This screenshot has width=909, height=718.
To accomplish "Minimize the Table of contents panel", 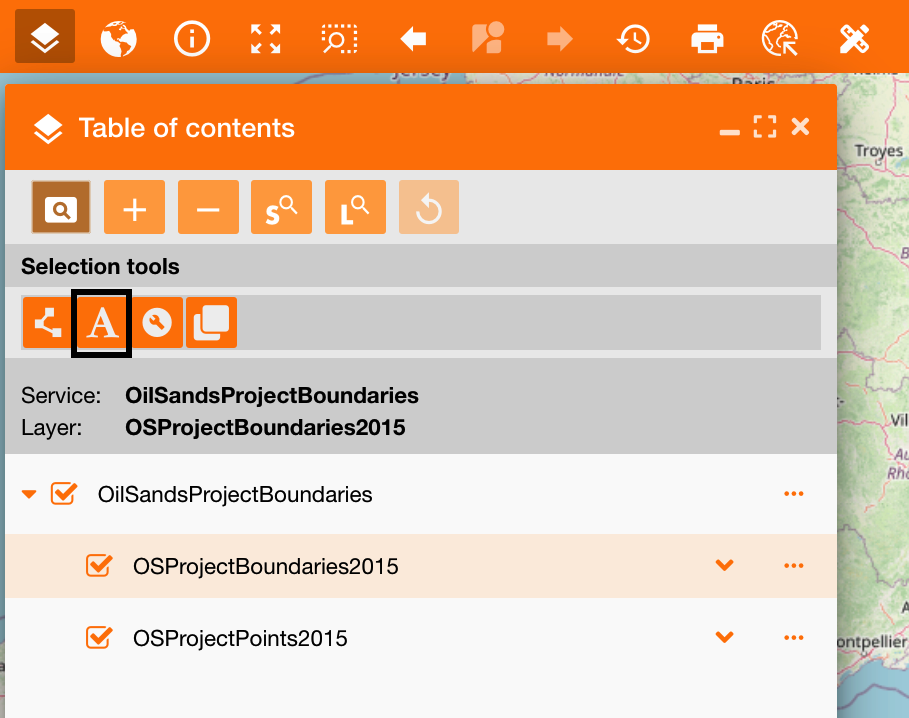I will [729, 132].
